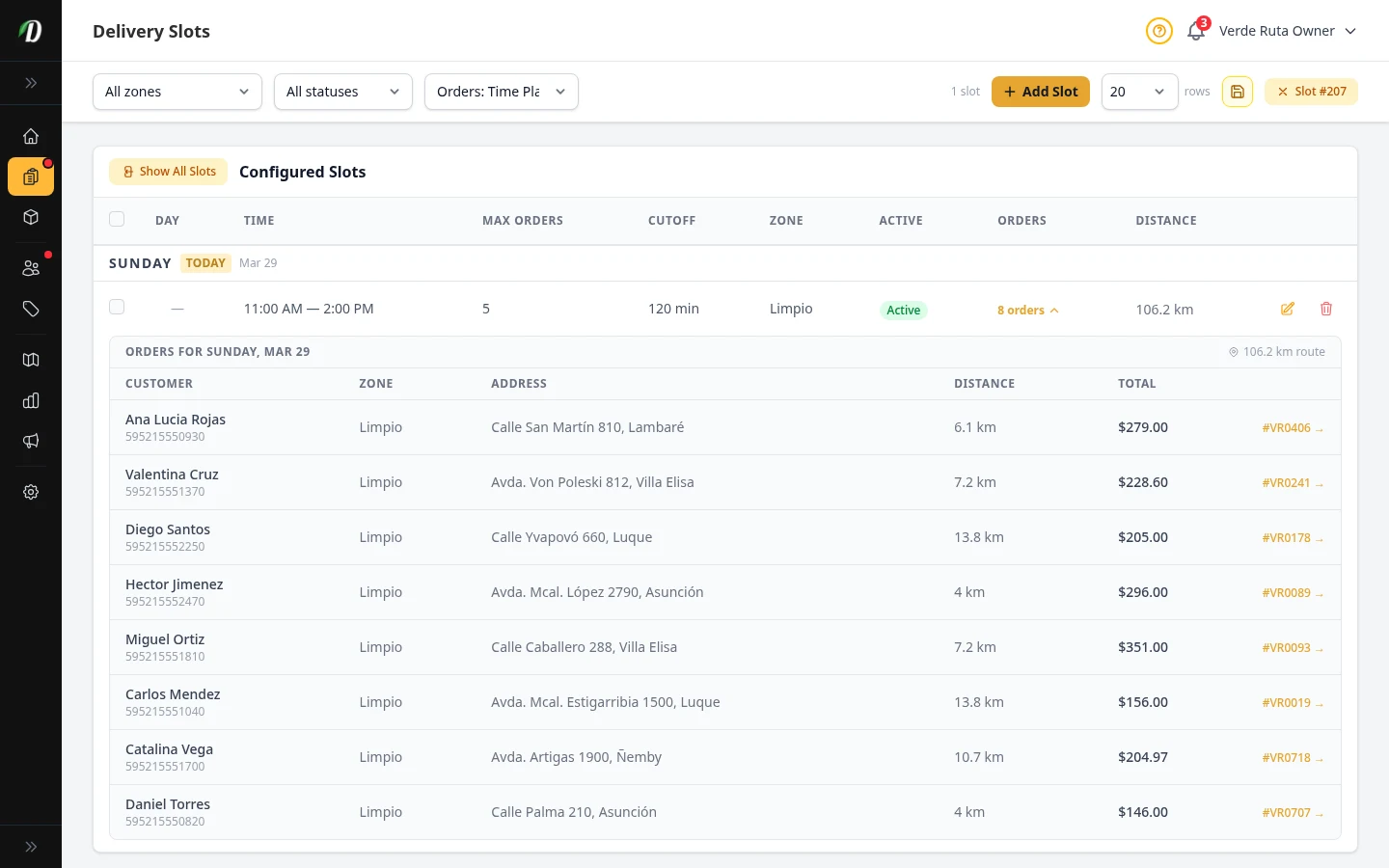The width and height of the screenshot is (1389, 868).
Task: Change rows per page using the 20 dropdown
Action: point(1139,91)
